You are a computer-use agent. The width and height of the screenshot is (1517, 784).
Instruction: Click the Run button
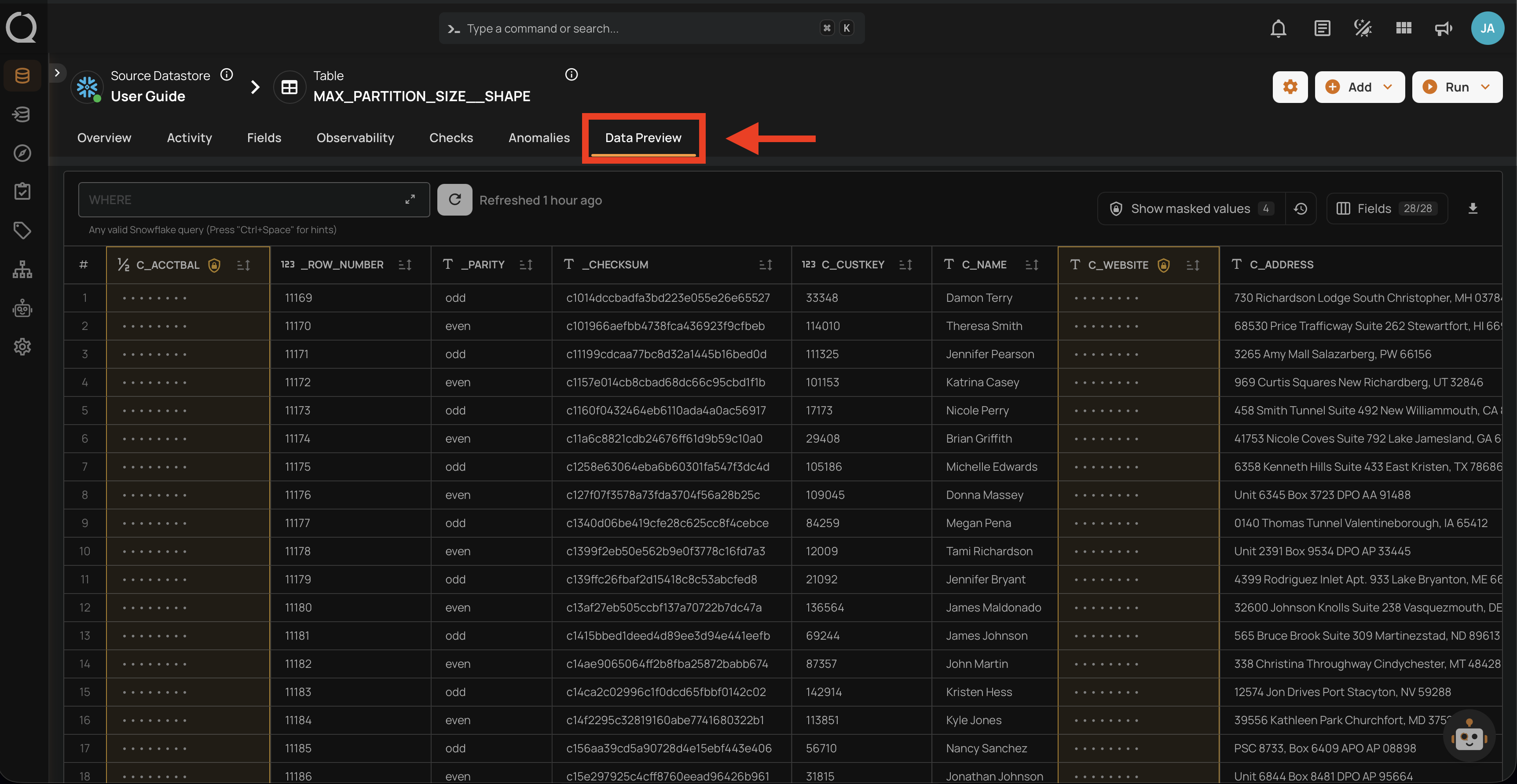pyautogui.click(x=1451, y=87)
